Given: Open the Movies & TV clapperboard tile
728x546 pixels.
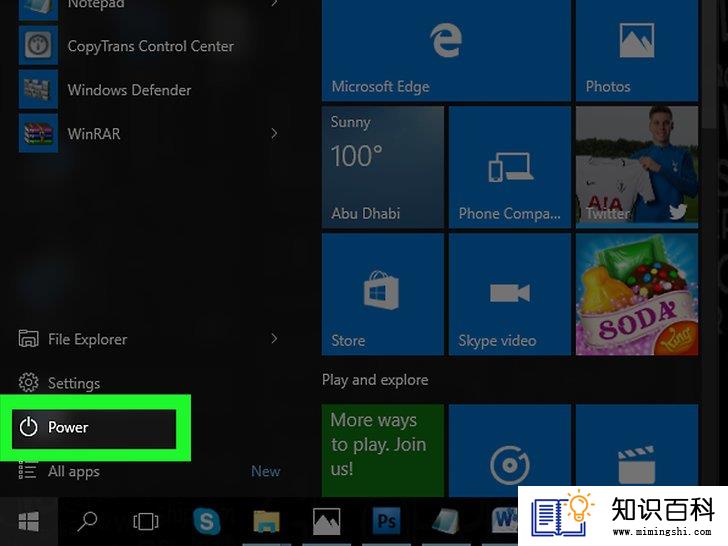Looking at the screenshot, I should point(637,445).
